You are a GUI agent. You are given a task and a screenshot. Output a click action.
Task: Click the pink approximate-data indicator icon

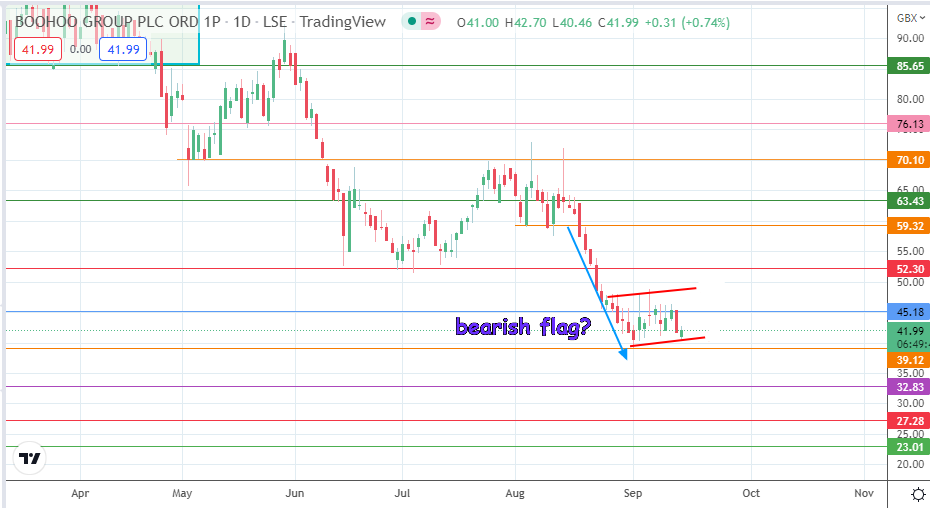[x=431, y=22]
